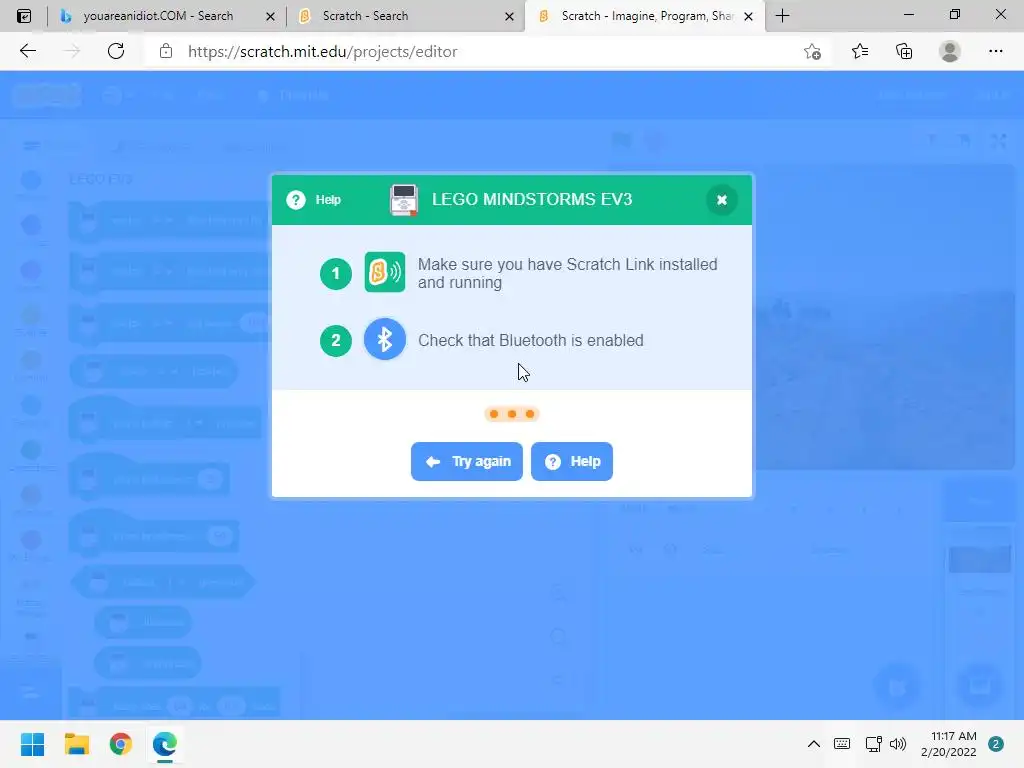
Task: Open a new browser tab
Action: (782, 16)
